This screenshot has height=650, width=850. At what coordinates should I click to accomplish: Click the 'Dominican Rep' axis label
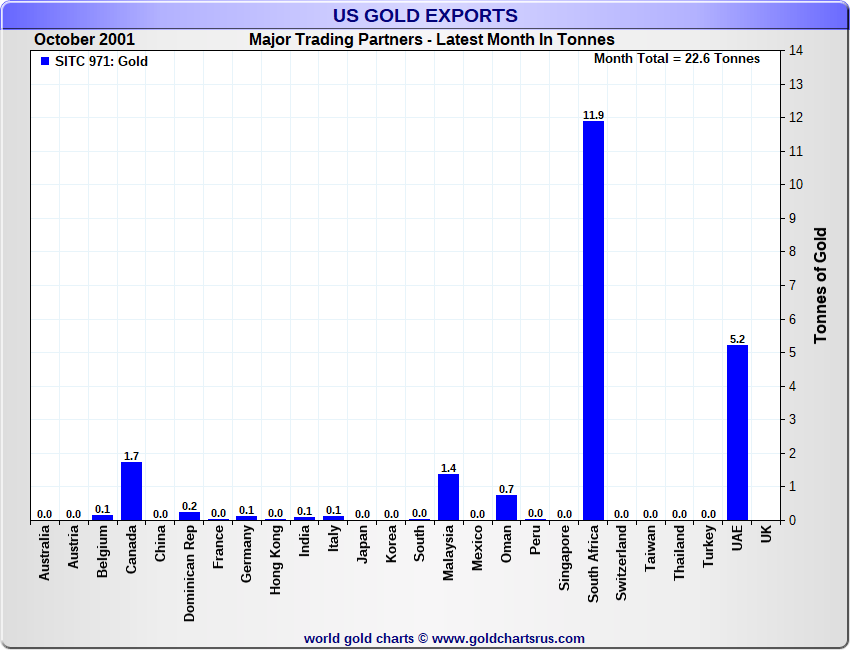coord(189,574)
